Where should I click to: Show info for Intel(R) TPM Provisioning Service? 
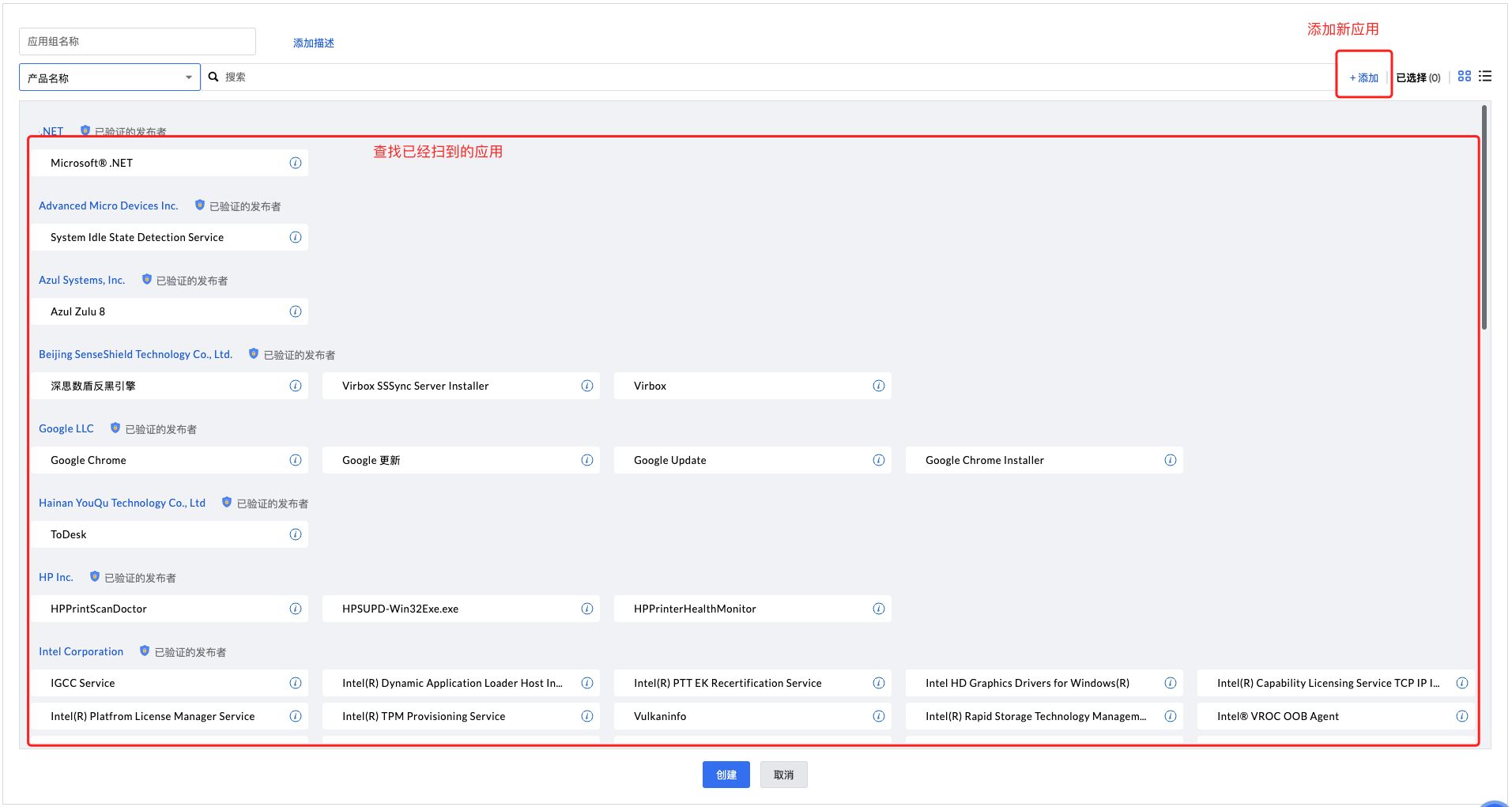(x=587, y=716)
